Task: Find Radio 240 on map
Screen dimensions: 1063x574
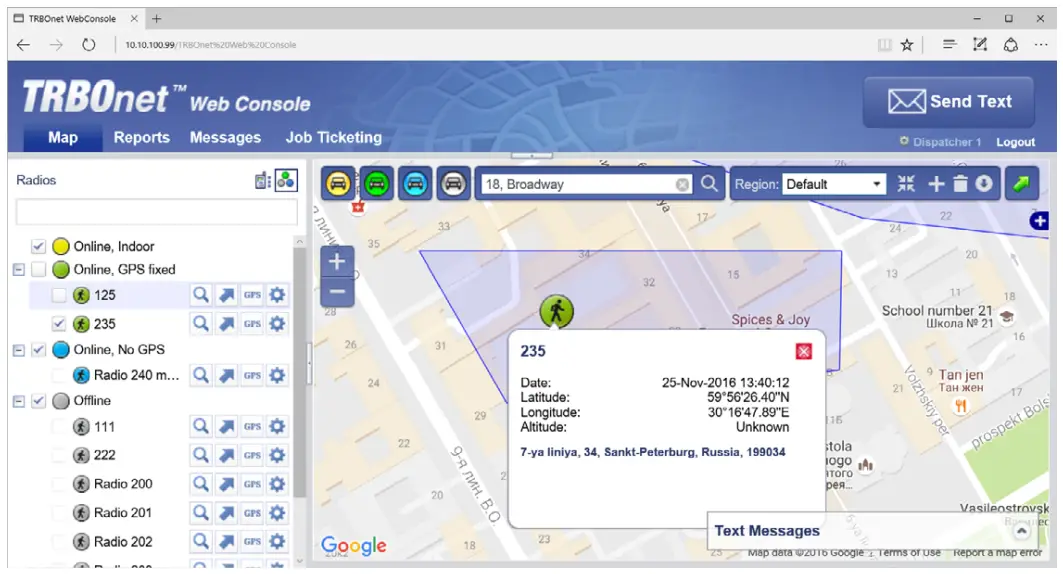Action: (x=201, y=375)
